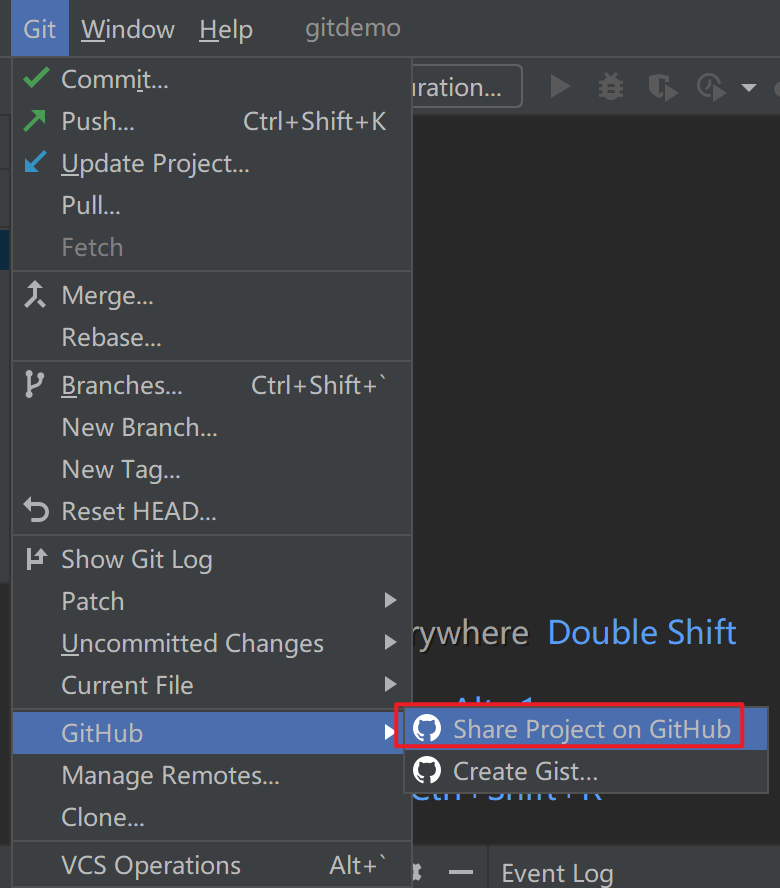Open VCS Operations popup entry
The image size is (780, 888).
click(212, 865)
